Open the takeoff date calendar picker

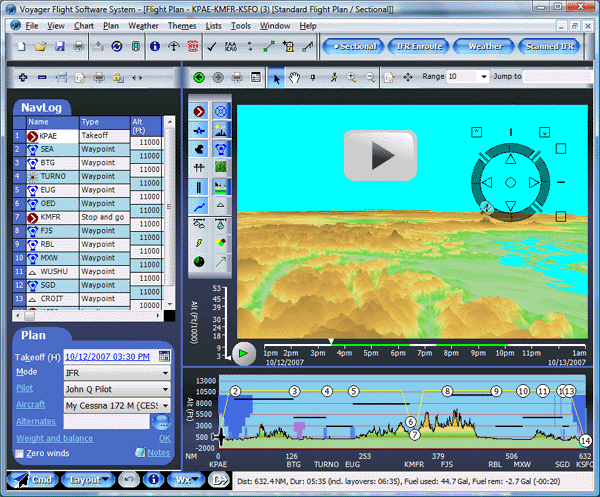coord(164,356)
